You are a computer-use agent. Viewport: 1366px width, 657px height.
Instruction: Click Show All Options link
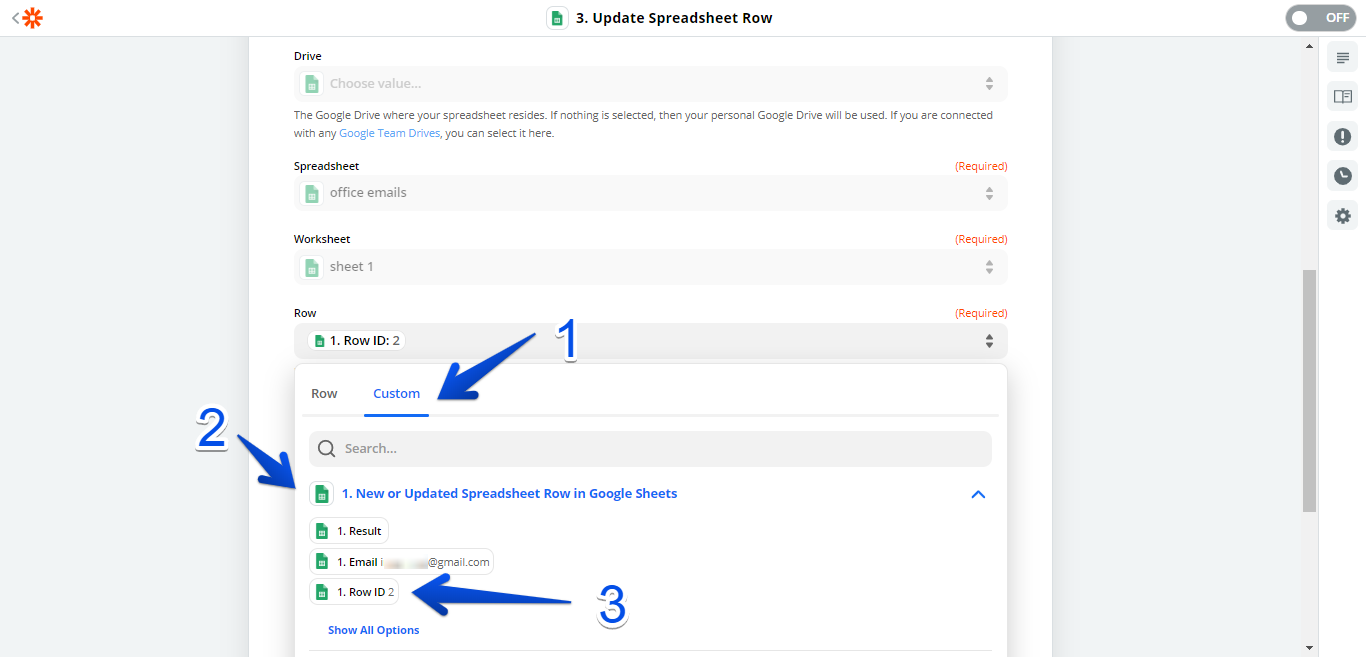[x=373, y=630]
